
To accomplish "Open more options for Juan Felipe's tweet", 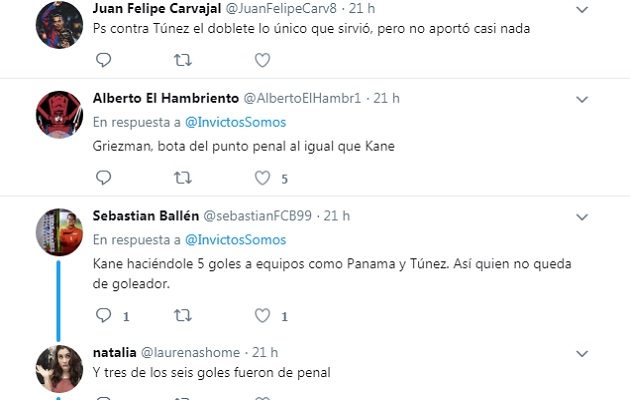I will (582, 9).
